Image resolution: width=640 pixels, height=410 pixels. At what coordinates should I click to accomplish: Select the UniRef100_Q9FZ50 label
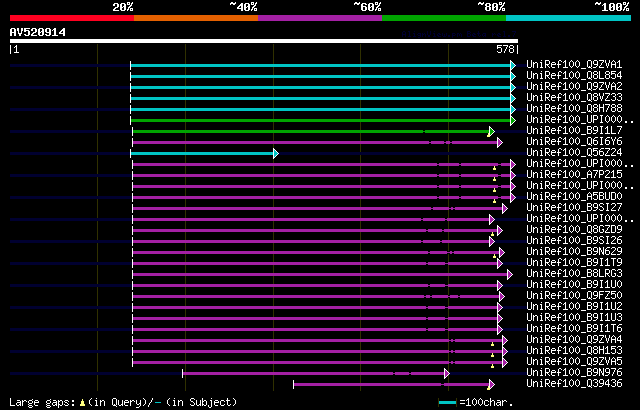[574, 296]
